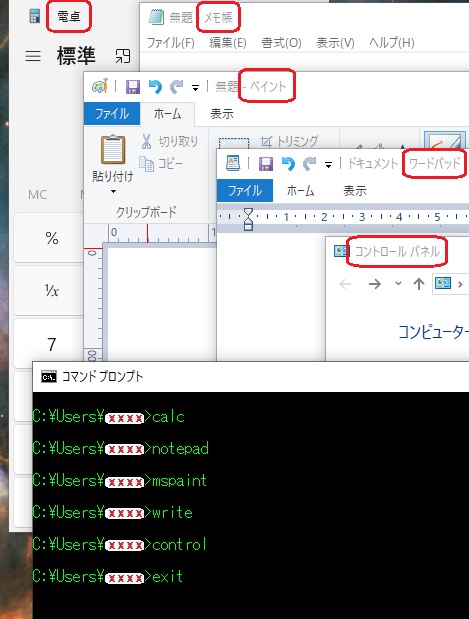Click the Forward arrow in Control Panel

click(375, 284)
